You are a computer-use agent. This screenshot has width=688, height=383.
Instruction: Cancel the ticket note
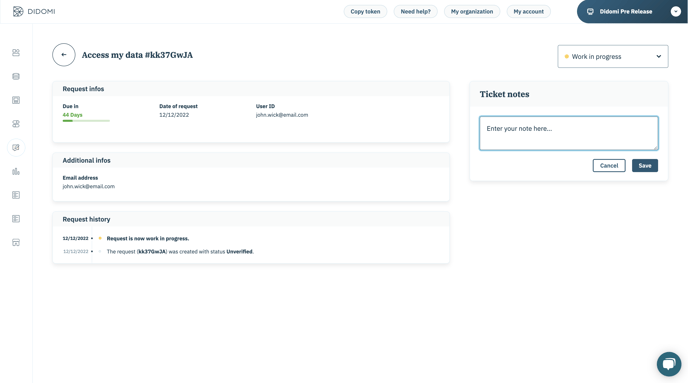pyautogui.click(x=609, y=165)
